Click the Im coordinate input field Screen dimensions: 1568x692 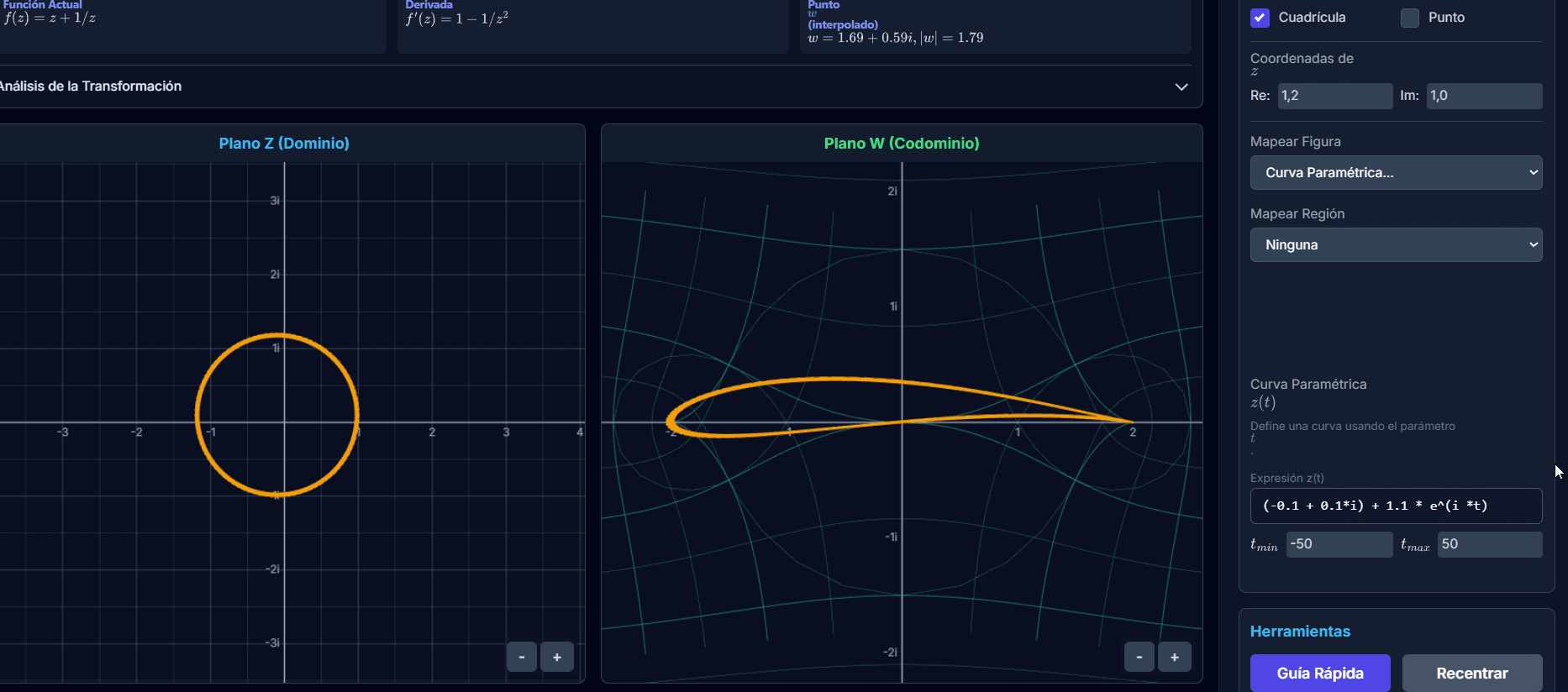1484,96
